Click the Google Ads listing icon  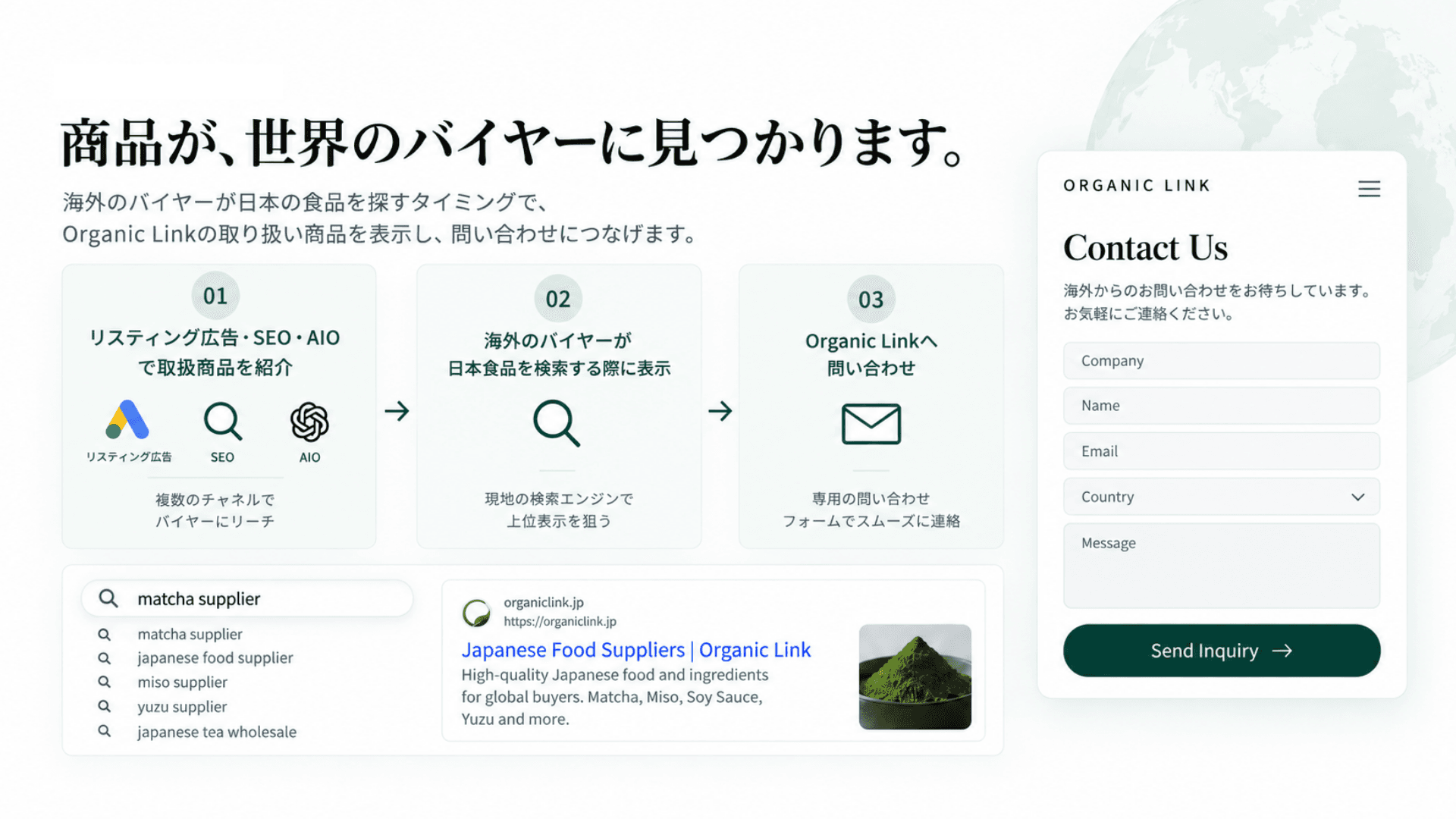pyautogui.click(x=127, y=419)
